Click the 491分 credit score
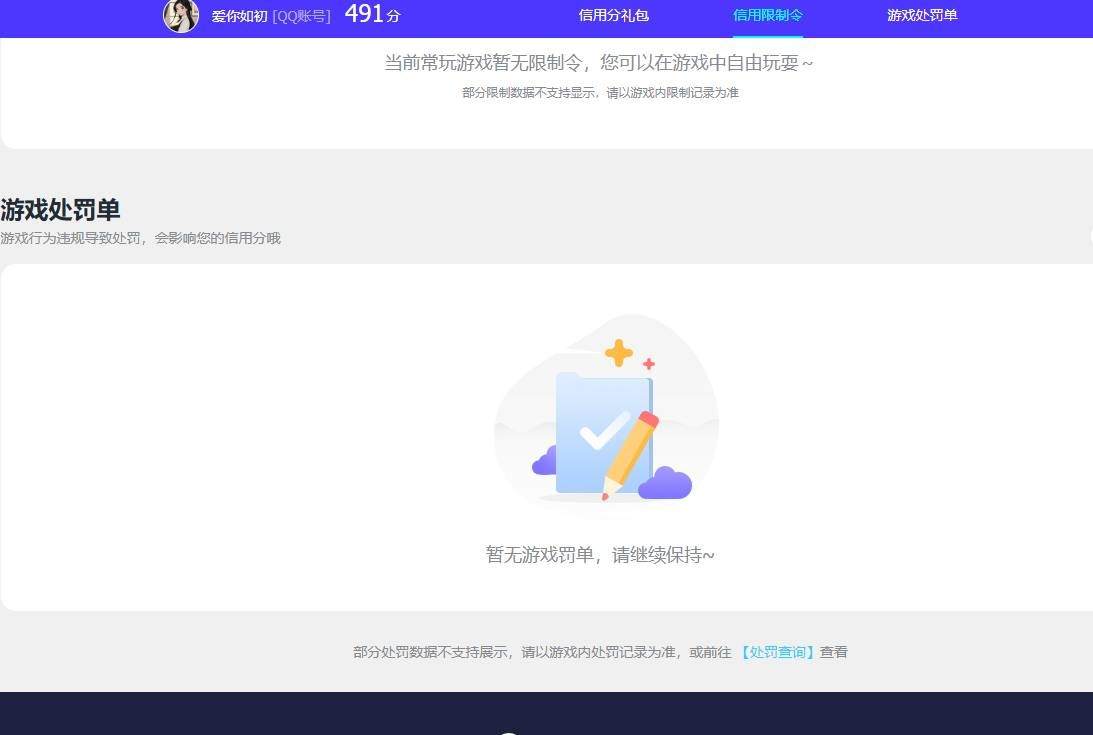This screenshot has width=1093, height=735. [x=373, y=14]
